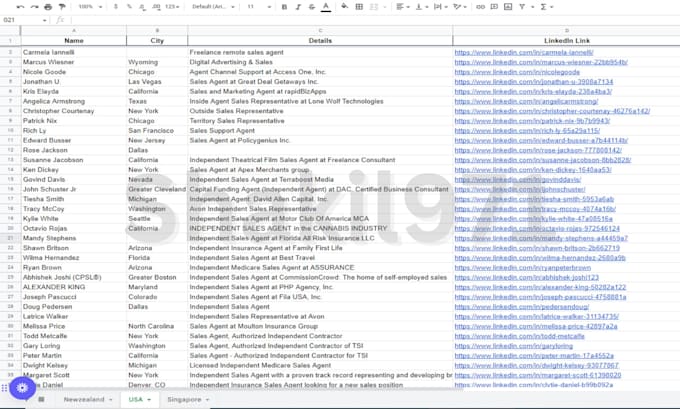Open the fill color picker

click(344, 7)
